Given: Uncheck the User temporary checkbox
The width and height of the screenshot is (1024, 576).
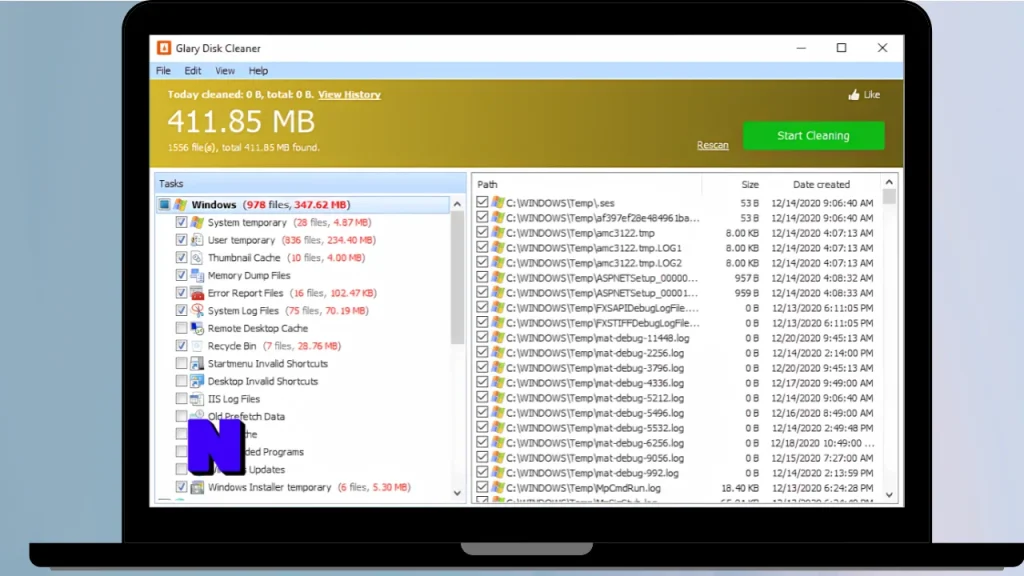Looking at the screenshot, I should point(181,240).
